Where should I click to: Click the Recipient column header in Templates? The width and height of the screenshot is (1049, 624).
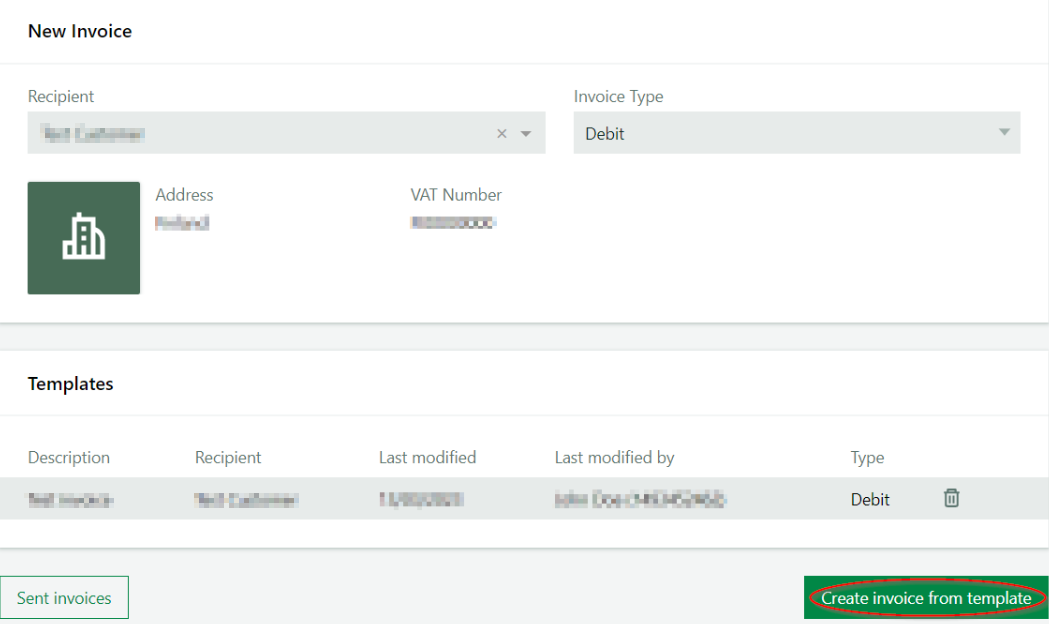tap(228, 458)
